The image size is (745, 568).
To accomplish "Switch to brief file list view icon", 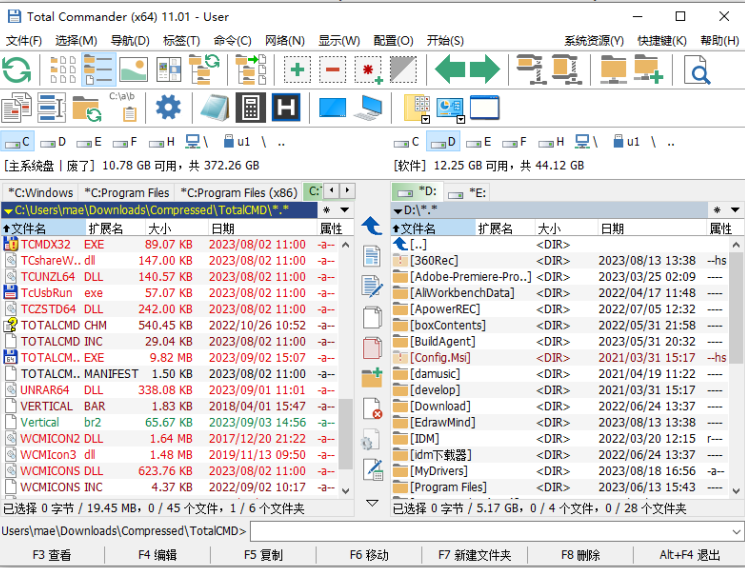I will click(63, 70).
